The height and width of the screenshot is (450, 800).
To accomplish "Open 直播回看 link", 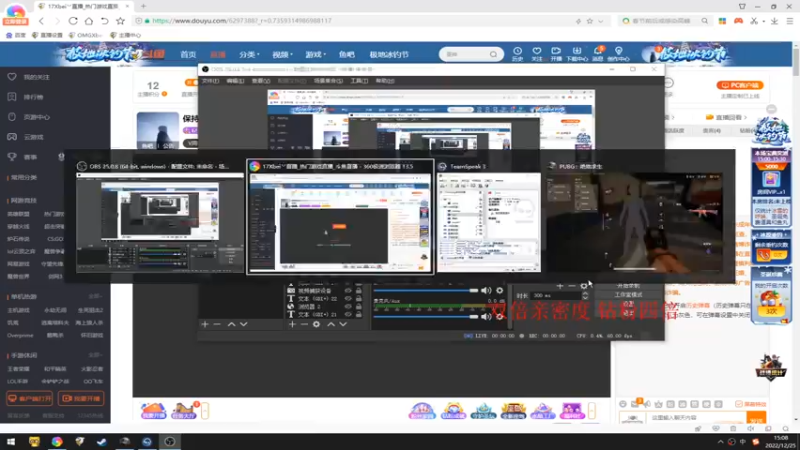I will pos(727,117).
